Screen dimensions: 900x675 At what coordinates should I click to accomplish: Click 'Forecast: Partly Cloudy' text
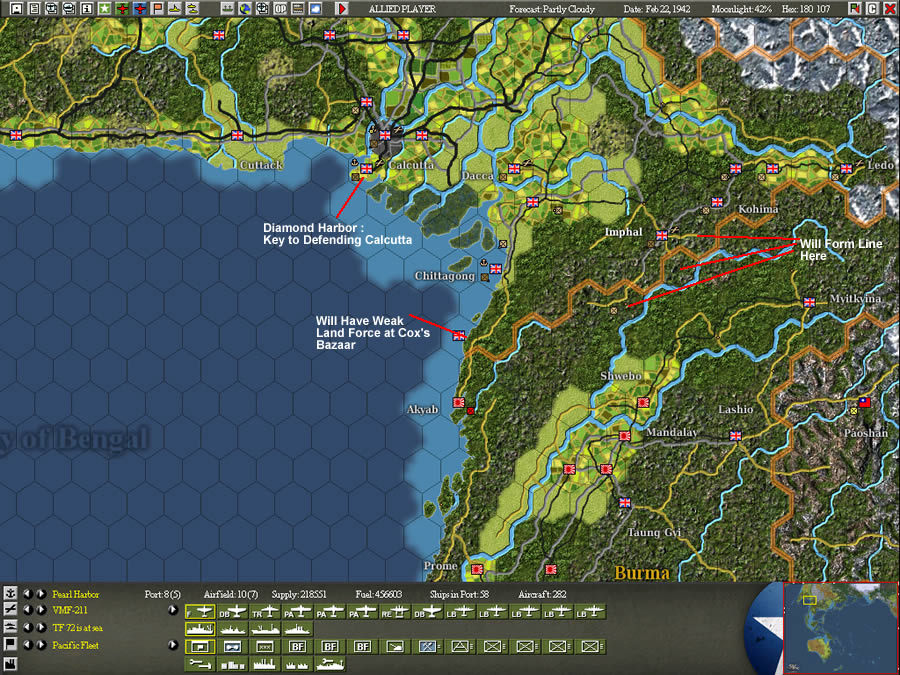[x=552, y=9]
